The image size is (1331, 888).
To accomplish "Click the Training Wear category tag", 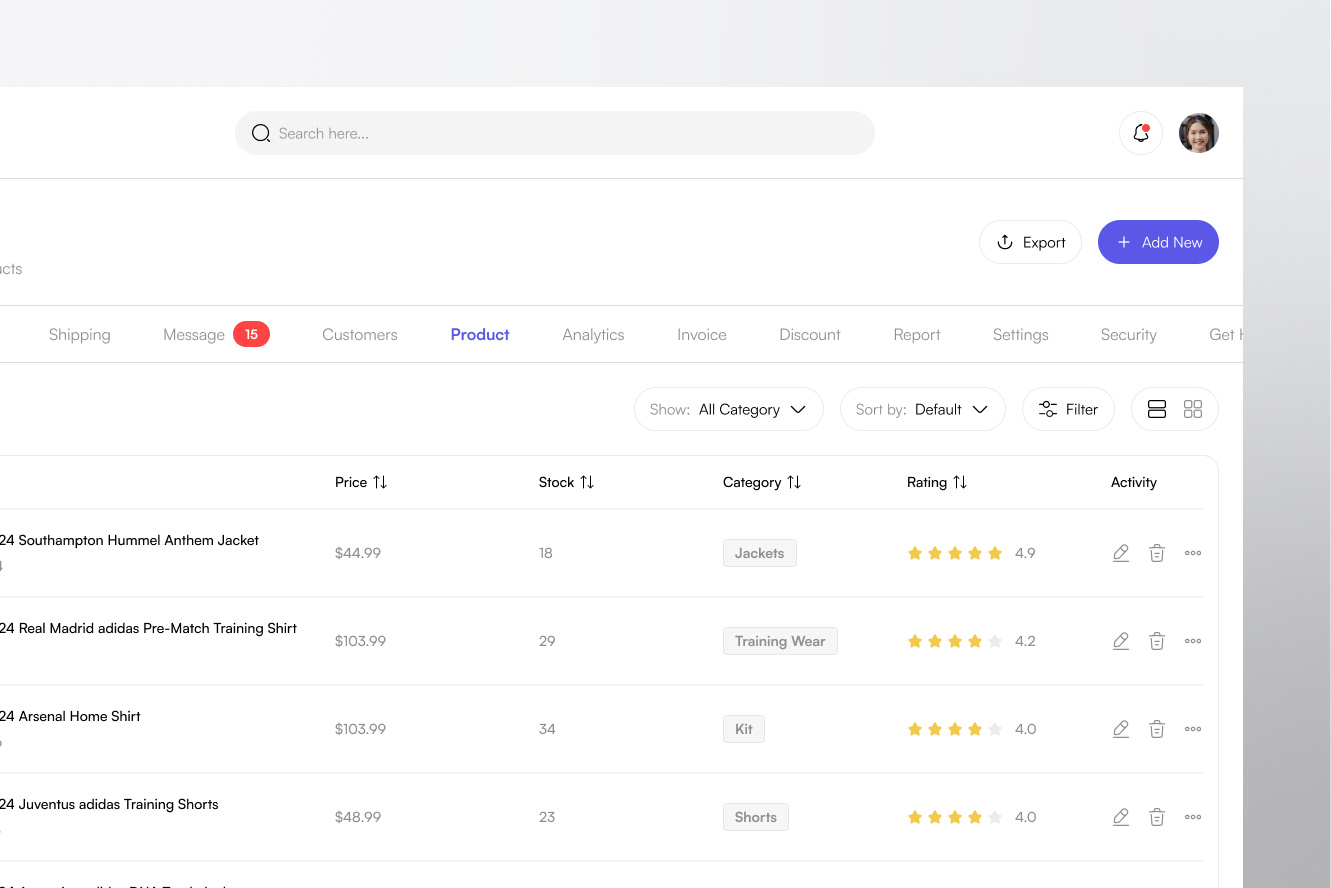I will click(780, 641).
